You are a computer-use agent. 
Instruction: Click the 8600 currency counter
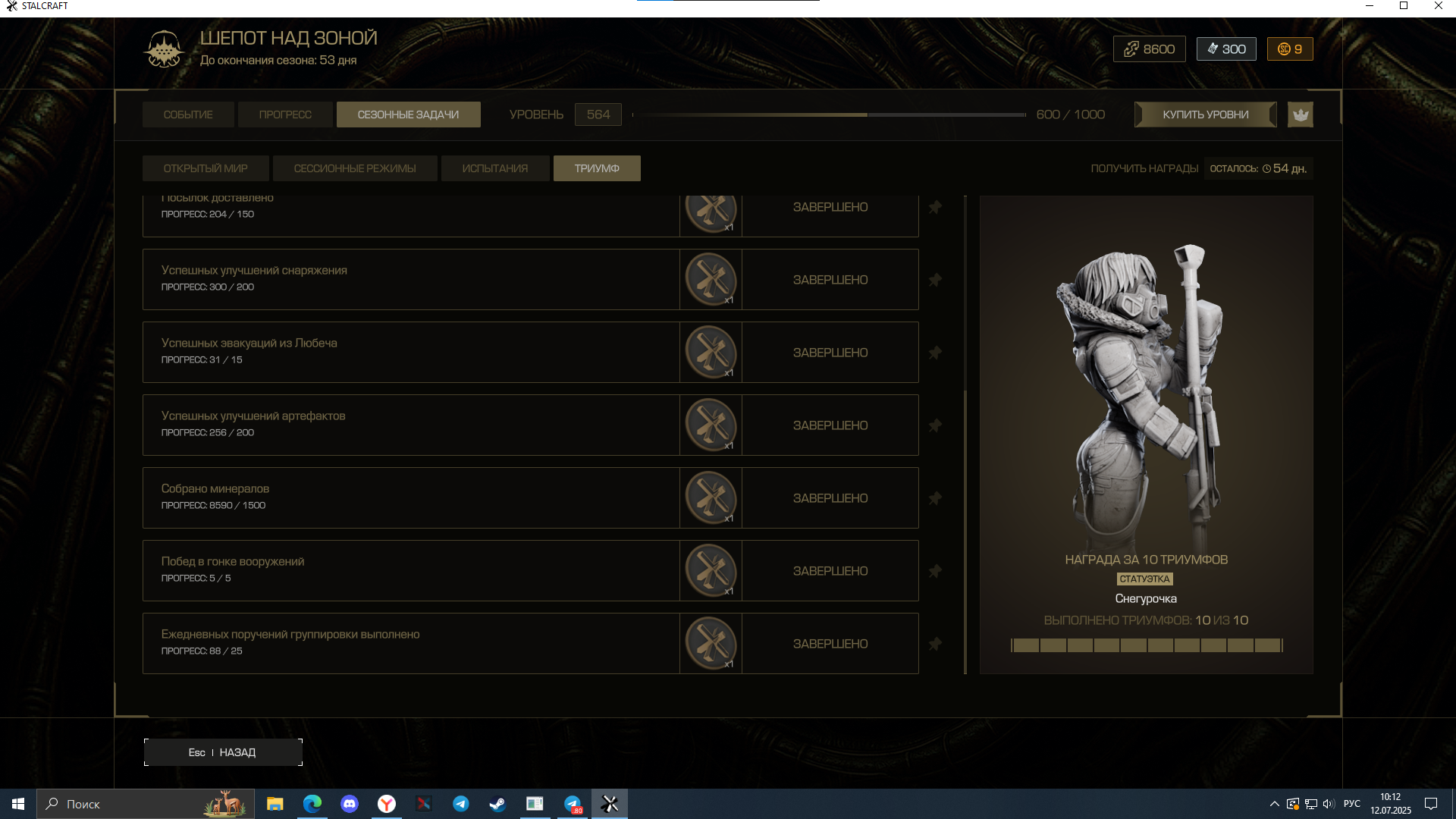[1149, 49]
